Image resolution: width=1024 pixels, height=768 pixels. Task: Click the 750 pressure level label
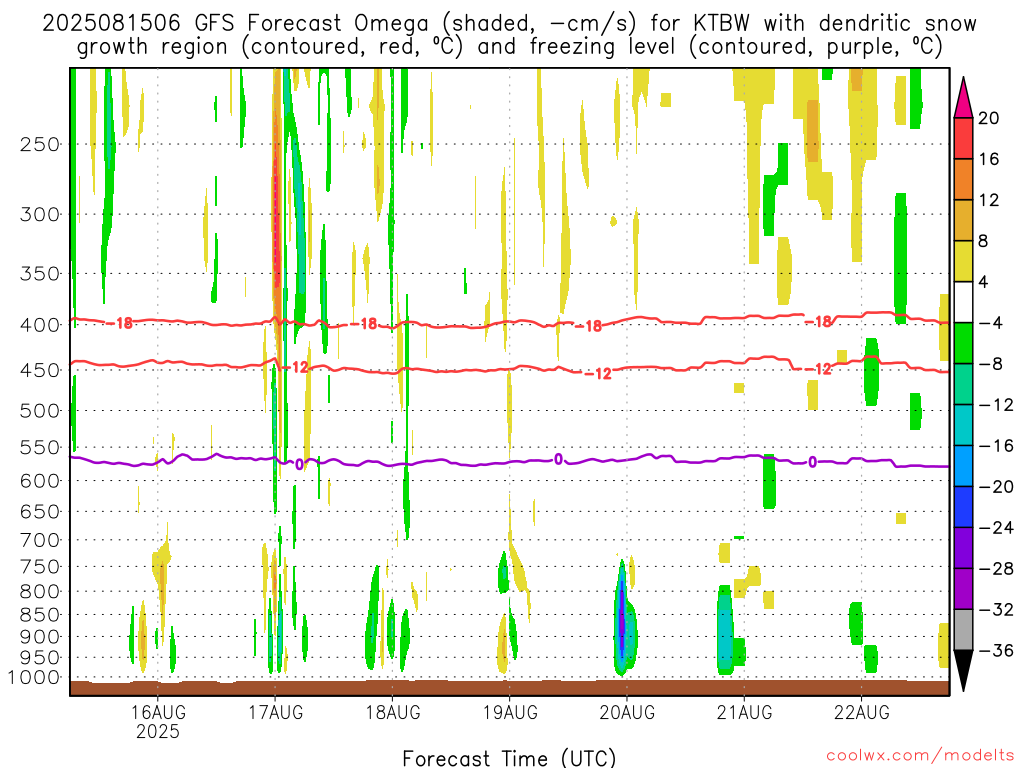coord(40,567)
